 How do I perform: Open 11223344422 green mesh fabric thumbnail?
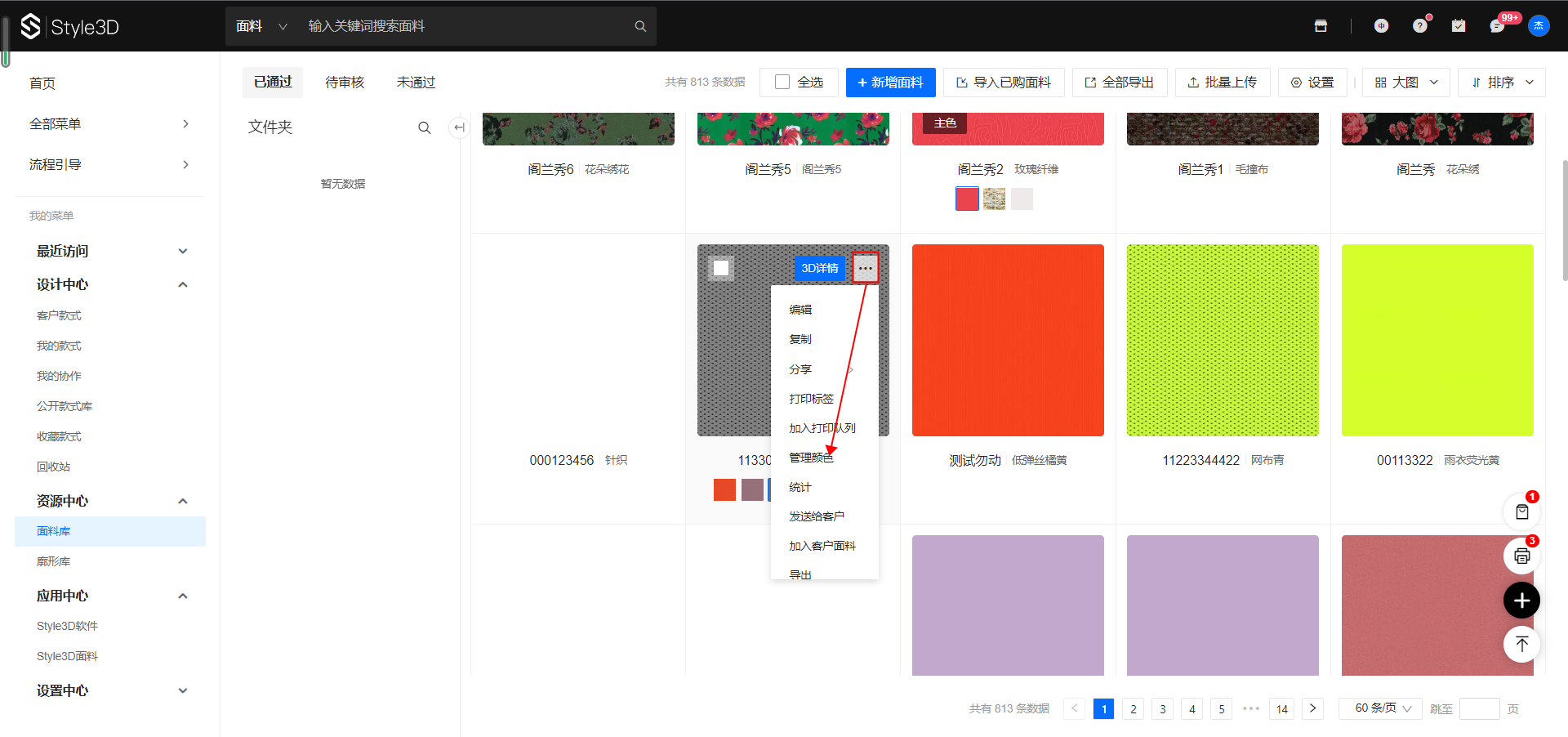point(1223,340)
